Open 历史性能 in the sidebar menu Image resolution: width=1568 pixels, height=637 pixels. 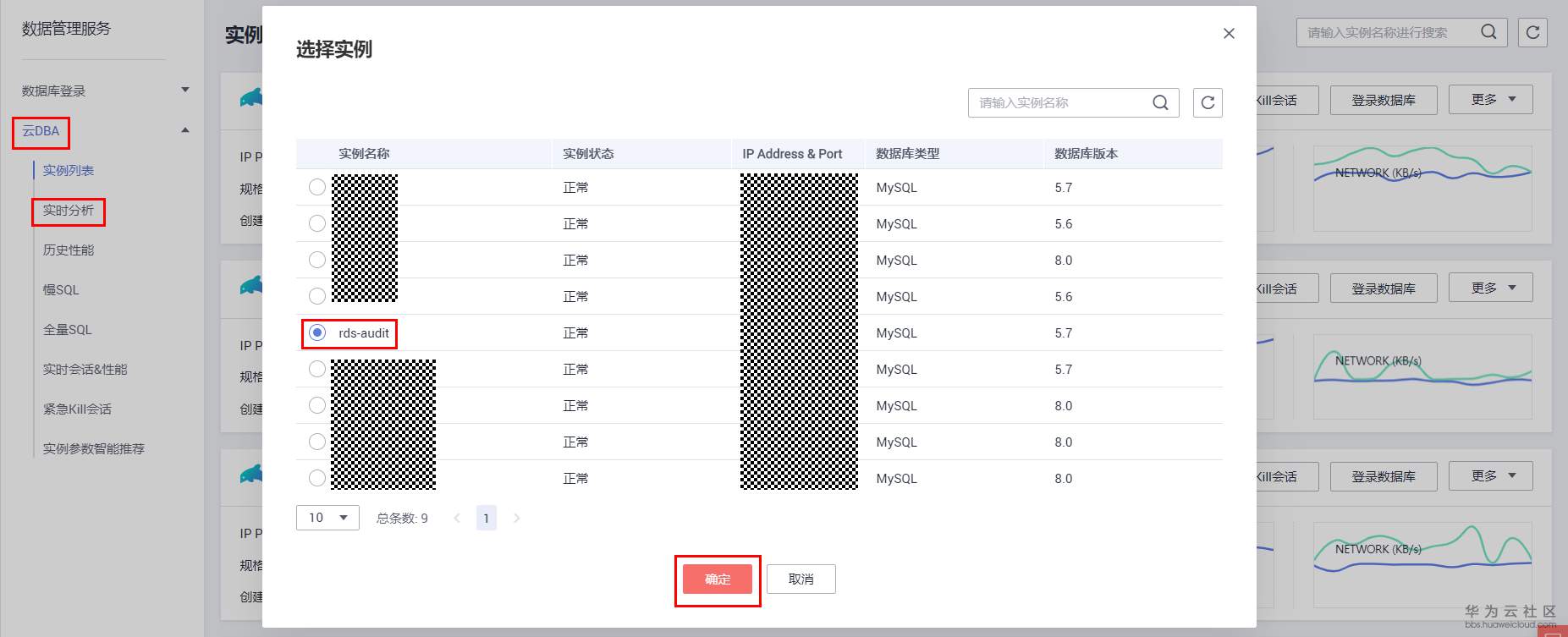pyautogui.click(x=69, y=250)
